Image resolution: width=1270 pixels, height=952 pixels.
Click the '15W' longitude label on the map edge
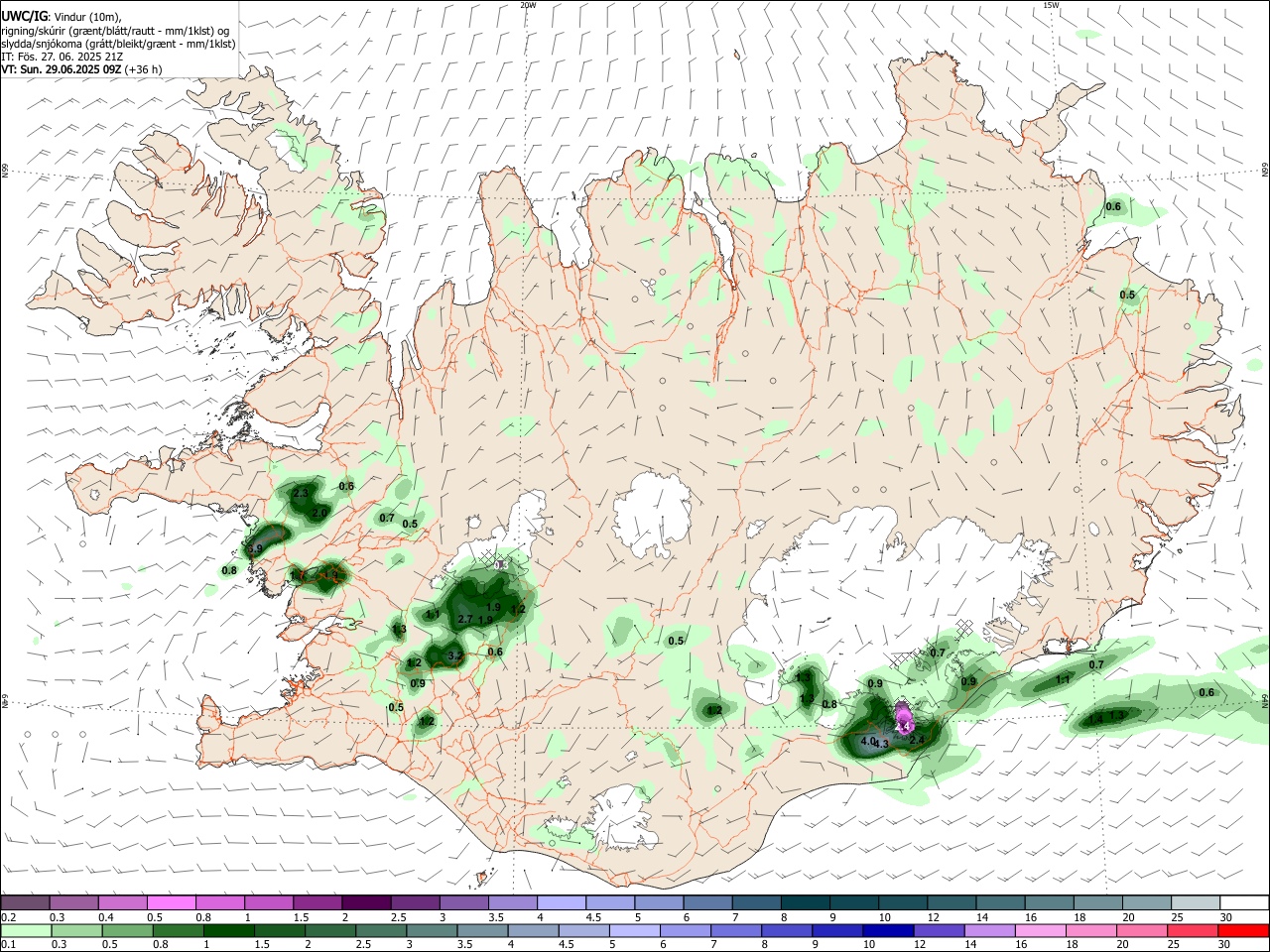(x=1051, y=5)
